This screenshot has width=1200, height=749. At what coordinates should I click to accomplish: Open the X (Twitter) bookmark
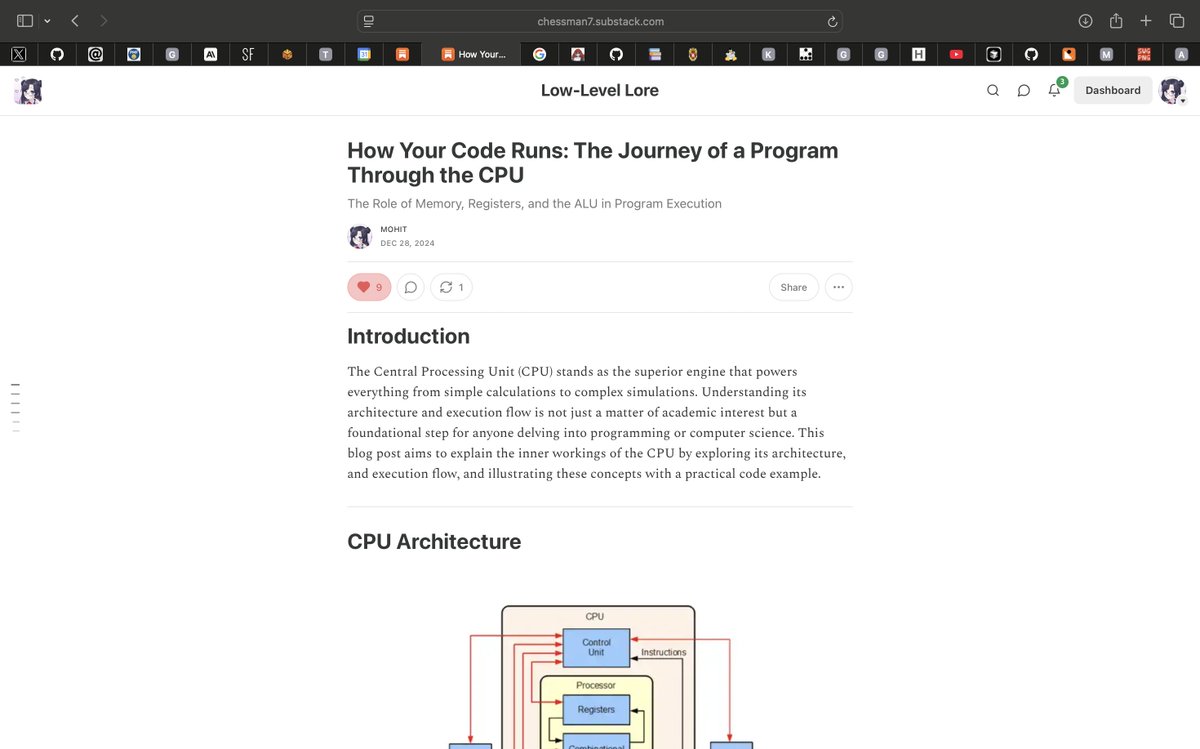(18, 54)
